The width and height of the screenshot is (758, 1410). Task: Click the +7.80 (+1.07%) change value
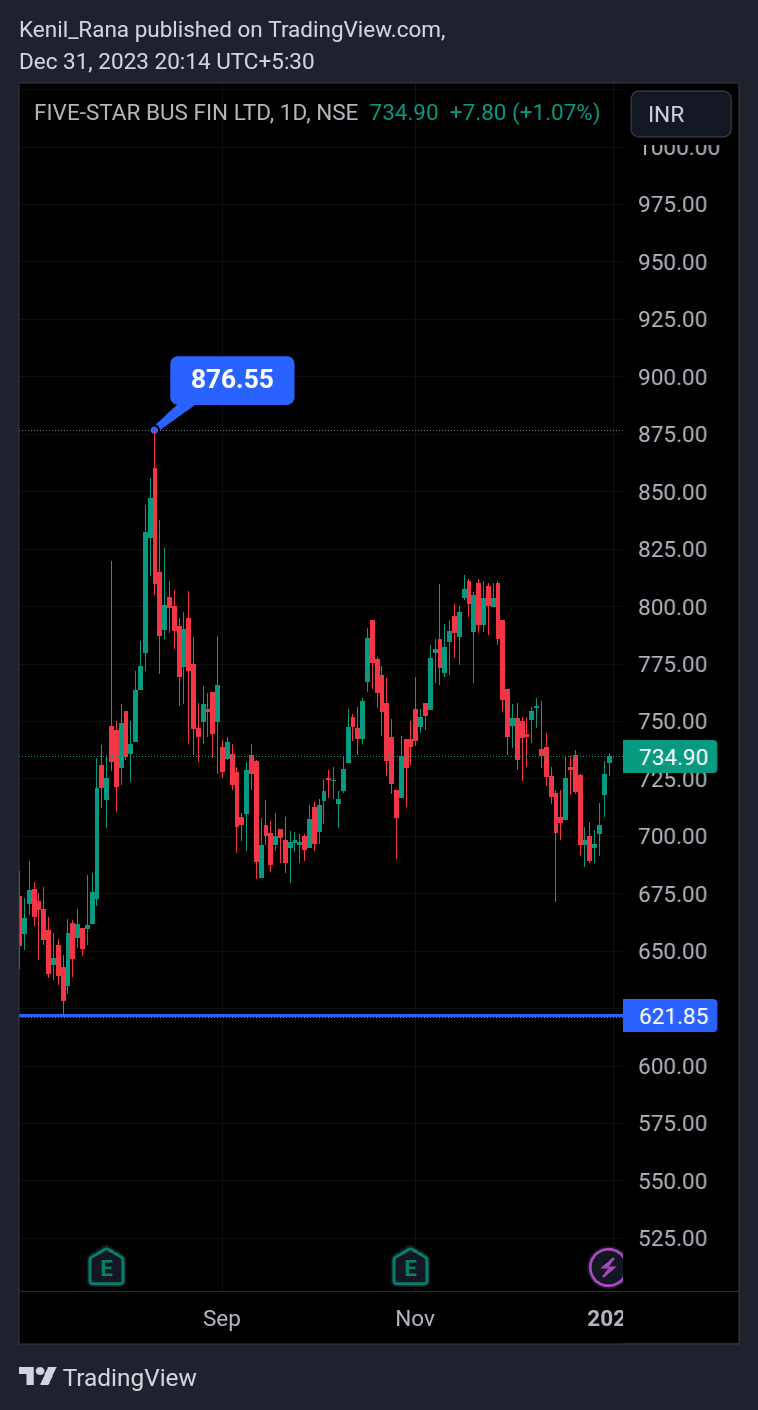524,113
